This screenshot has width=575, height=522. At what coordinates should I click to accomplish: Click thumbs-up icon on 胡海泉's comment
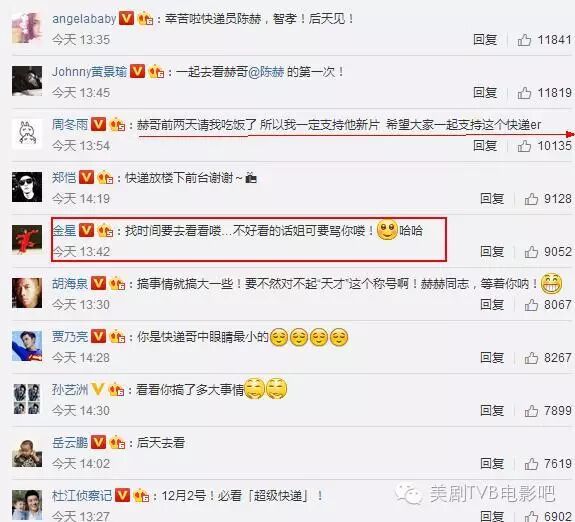[x=531, y=305]
